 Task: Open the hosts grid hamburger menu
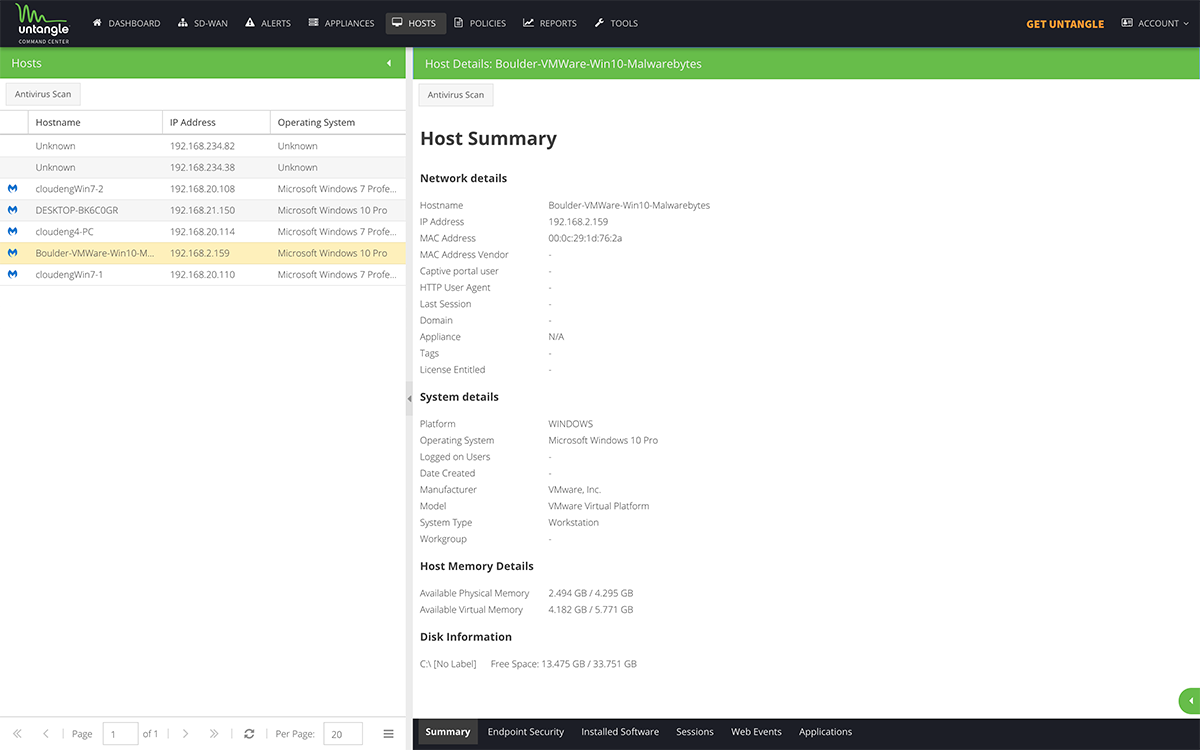point(389,734)
